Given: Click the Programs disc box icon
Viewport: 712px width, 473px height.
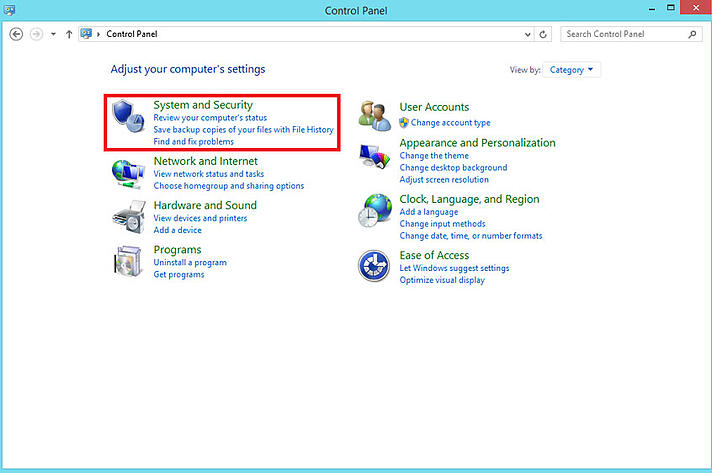Looking at the screenshot, I should click(128, 261).
